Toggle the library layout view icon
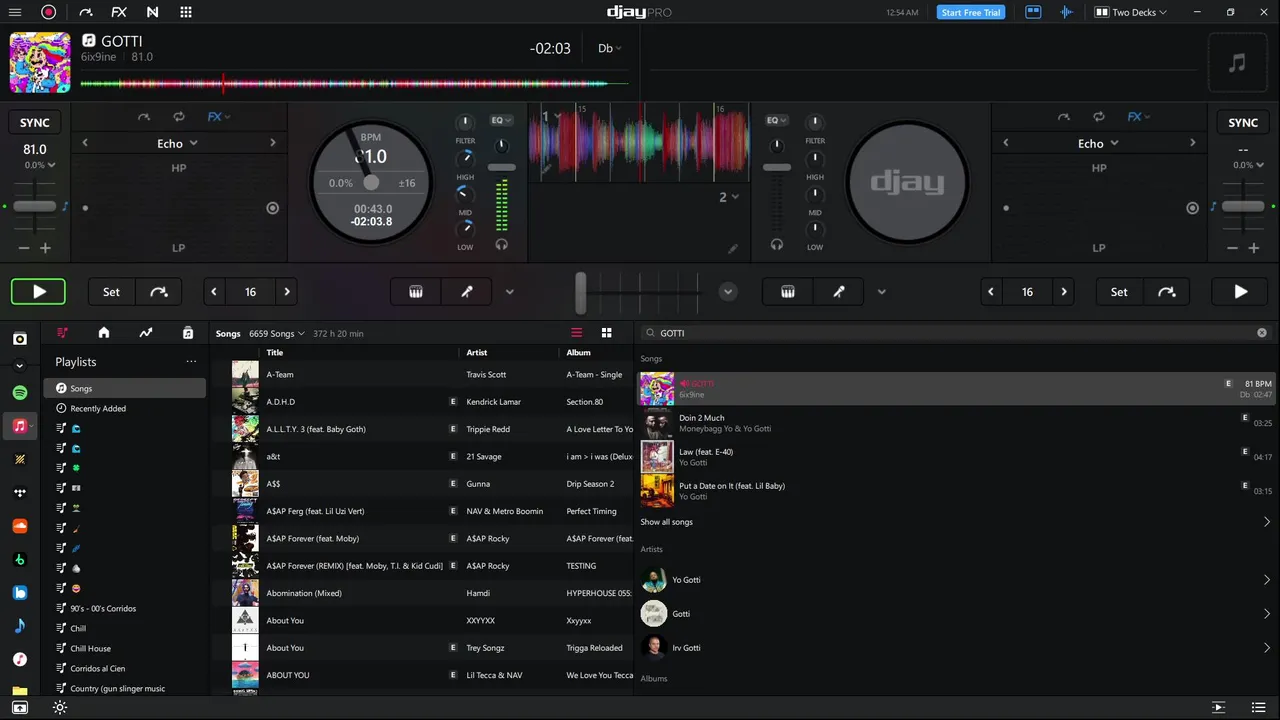The width and height of the screenshot is (1280, 720). [x=1033, y=12]
